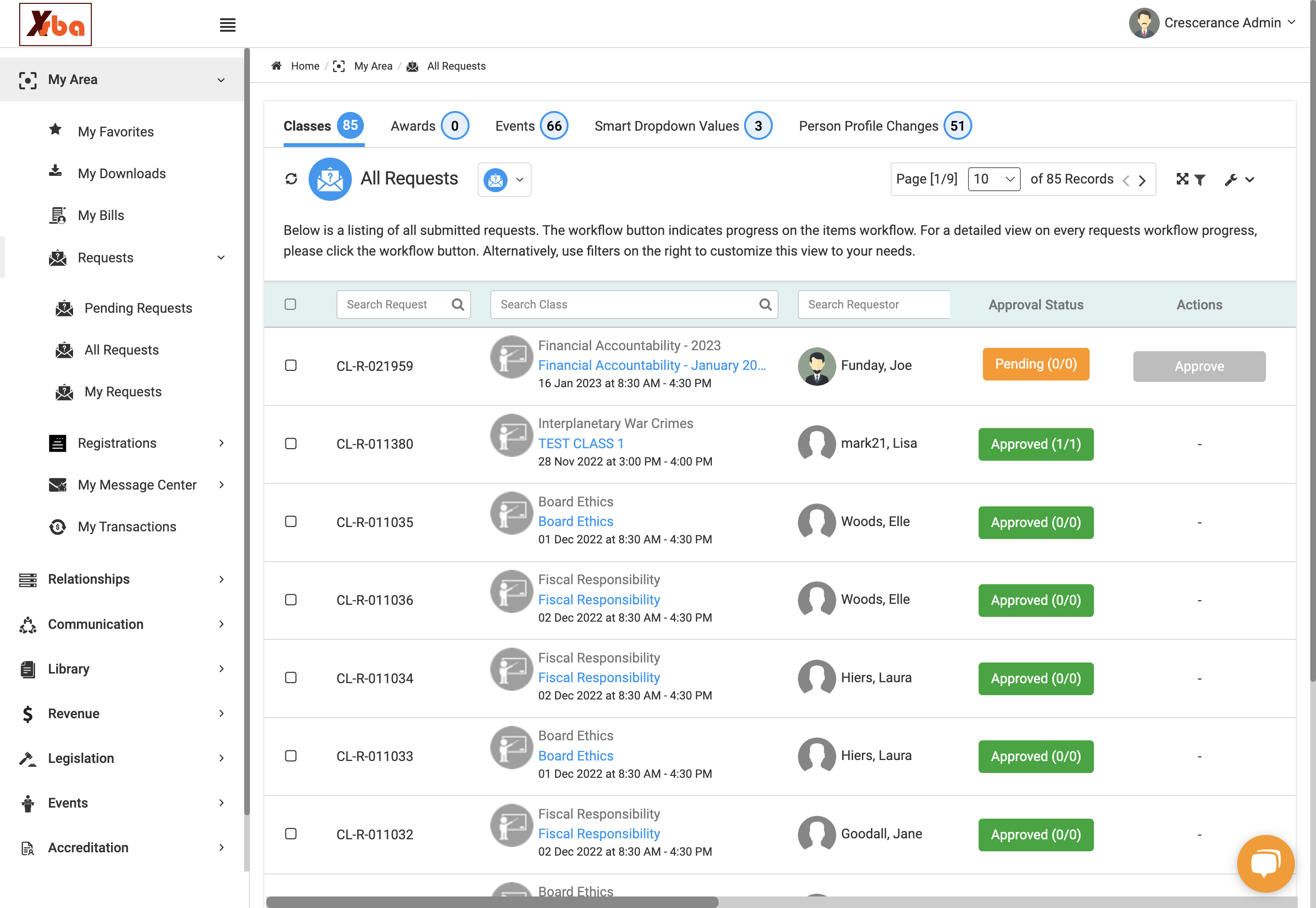The image size is (1316, 908).
Task: Click search icon in Search Class field
Action: tap(765, 305)
